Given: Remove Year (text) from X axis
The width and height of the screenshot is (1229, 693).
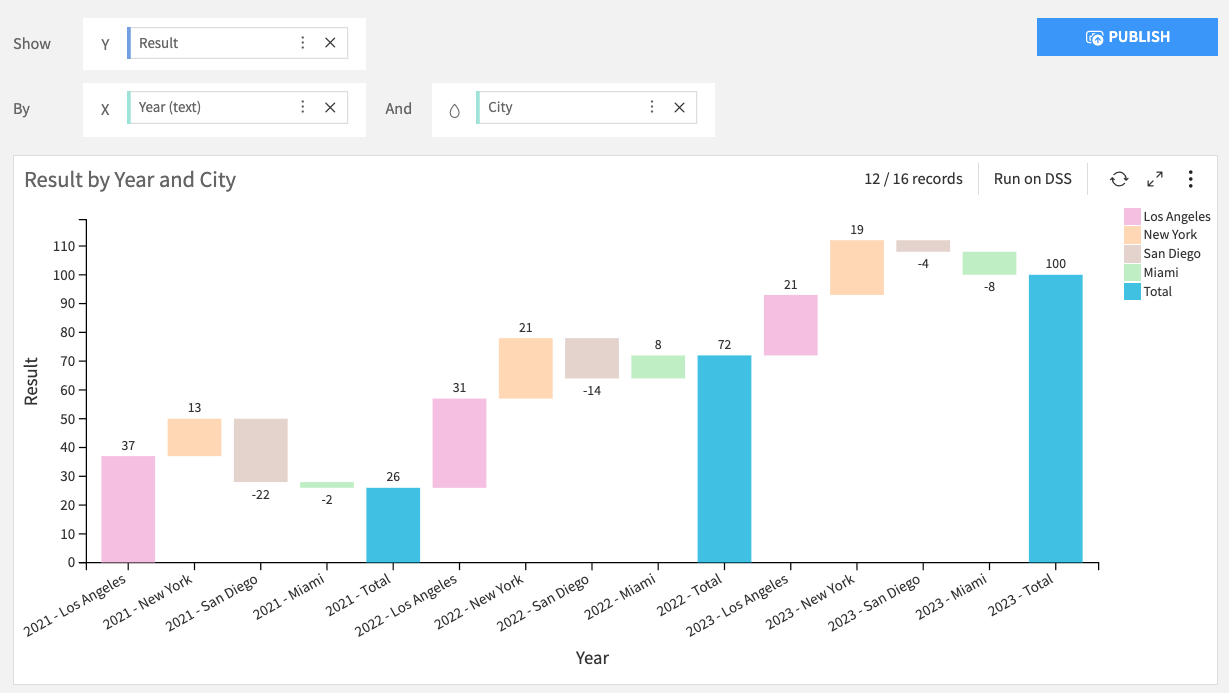Looking at the screenshot, I should [x=330, y=108].
